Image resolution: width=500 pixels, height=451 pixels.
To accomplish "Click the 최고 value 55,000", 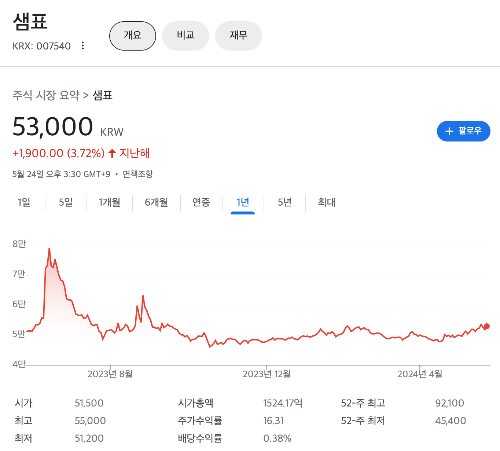I will point(90,421).
